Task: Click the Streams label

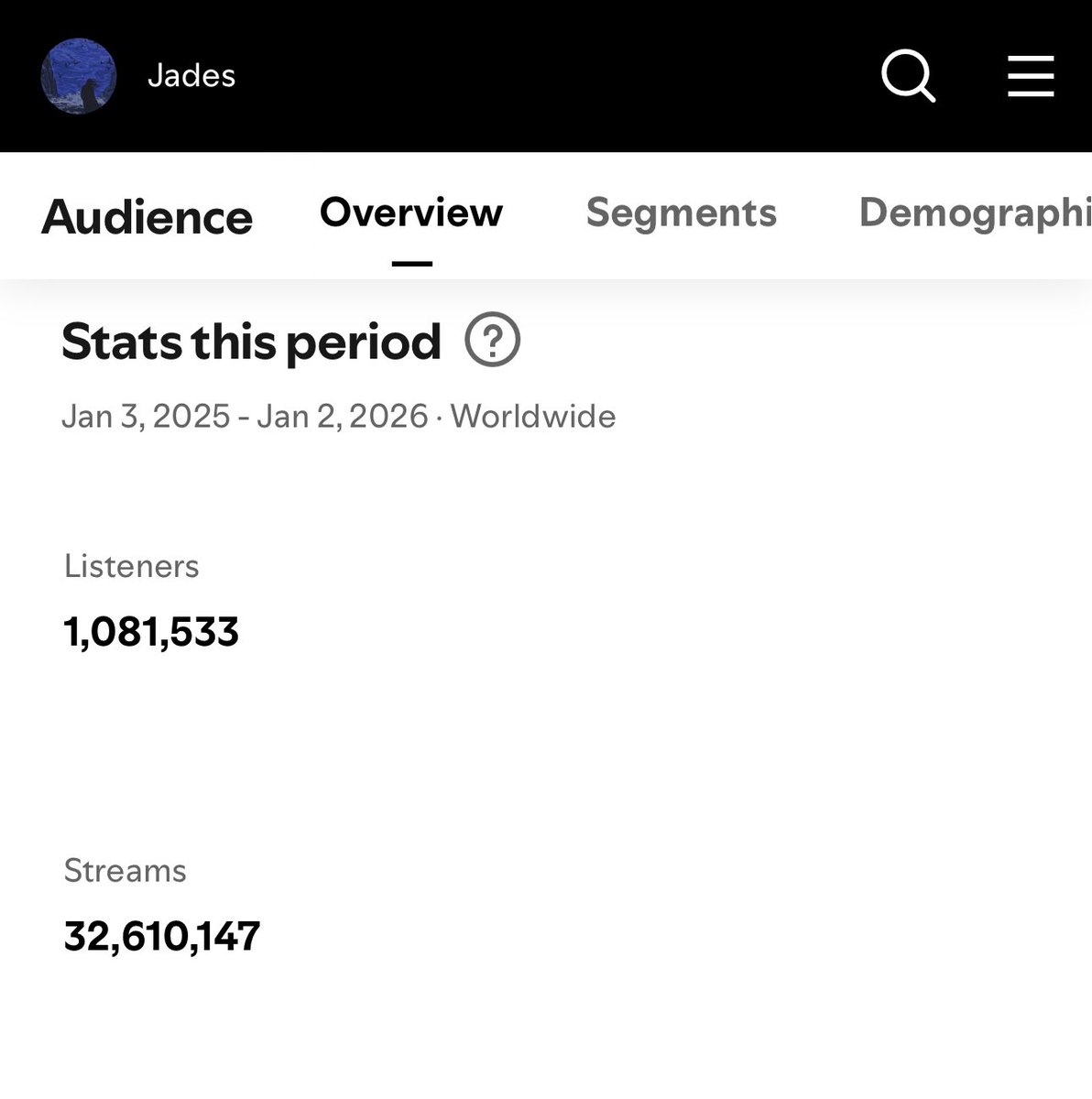Action: (x=126, y=870)
